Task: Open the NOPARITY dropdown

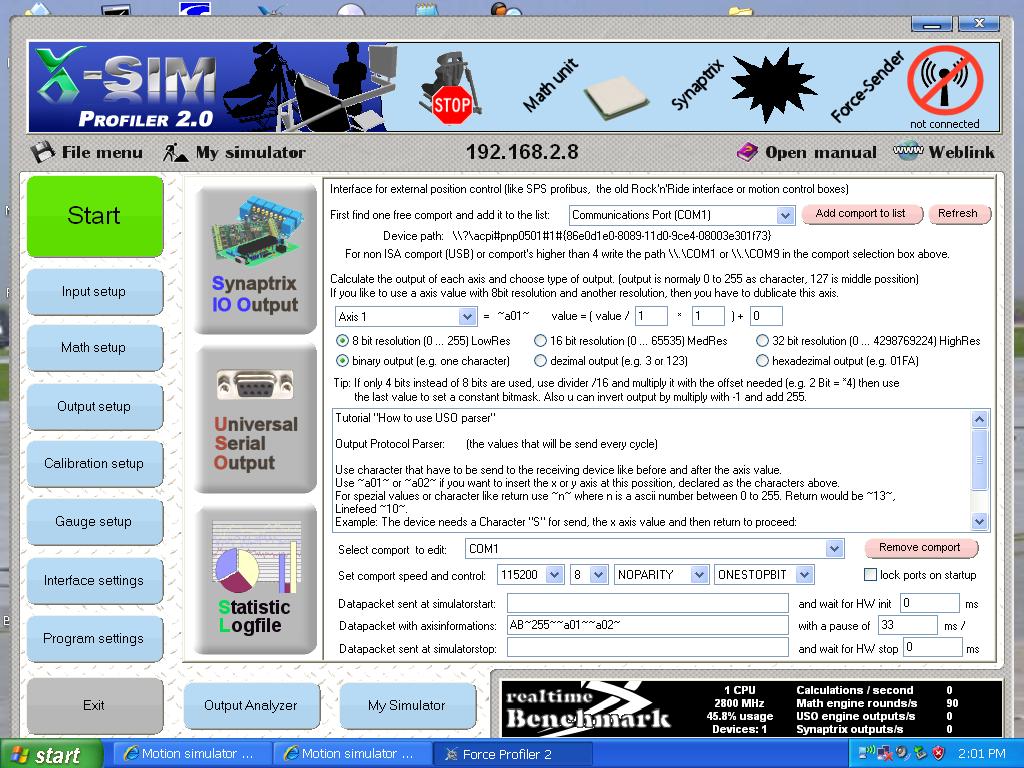Action: pyautogui.click(x=699, y=575)
